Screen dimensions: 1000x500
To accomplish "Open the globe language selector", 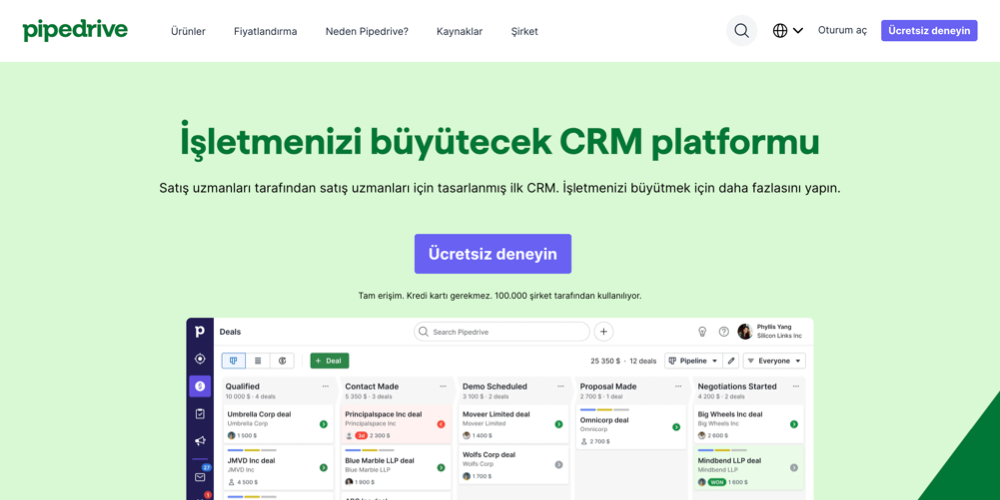I will 788,31.
